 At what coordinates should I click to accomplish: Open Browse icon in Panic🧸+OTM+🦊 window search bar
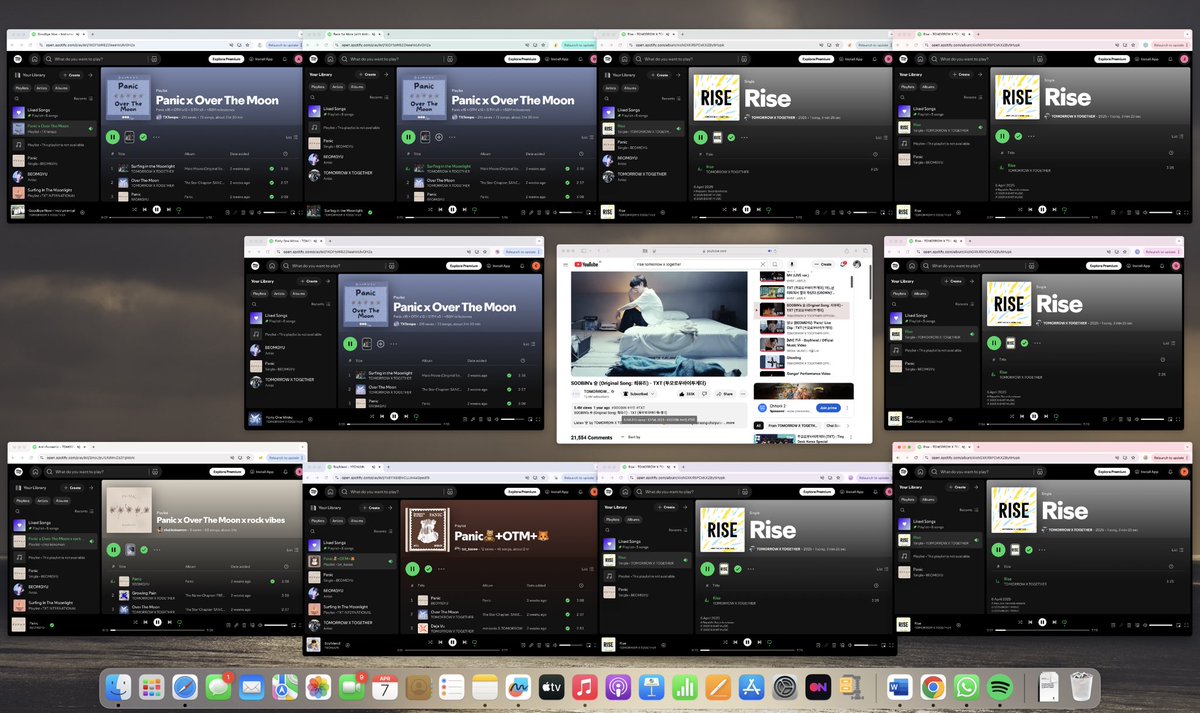click(450, 492)
